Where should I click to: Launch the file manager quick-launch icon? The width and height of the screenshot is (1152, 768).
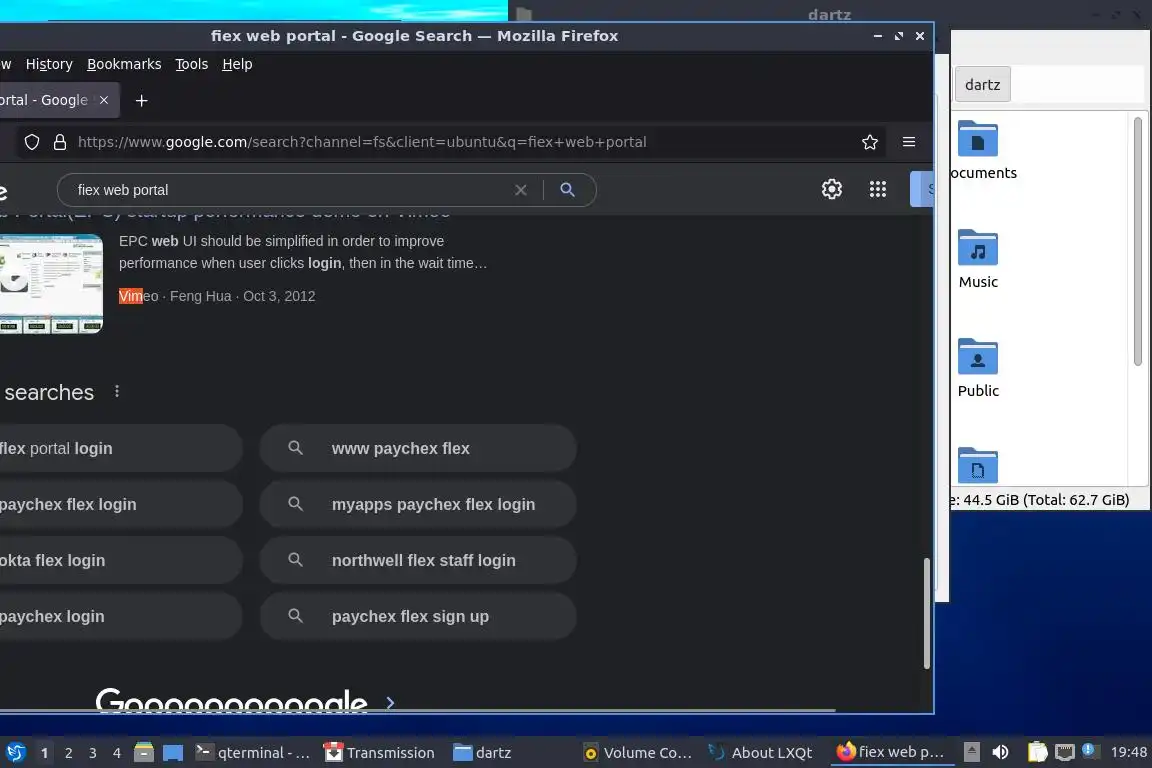click(x=144, y=753)
